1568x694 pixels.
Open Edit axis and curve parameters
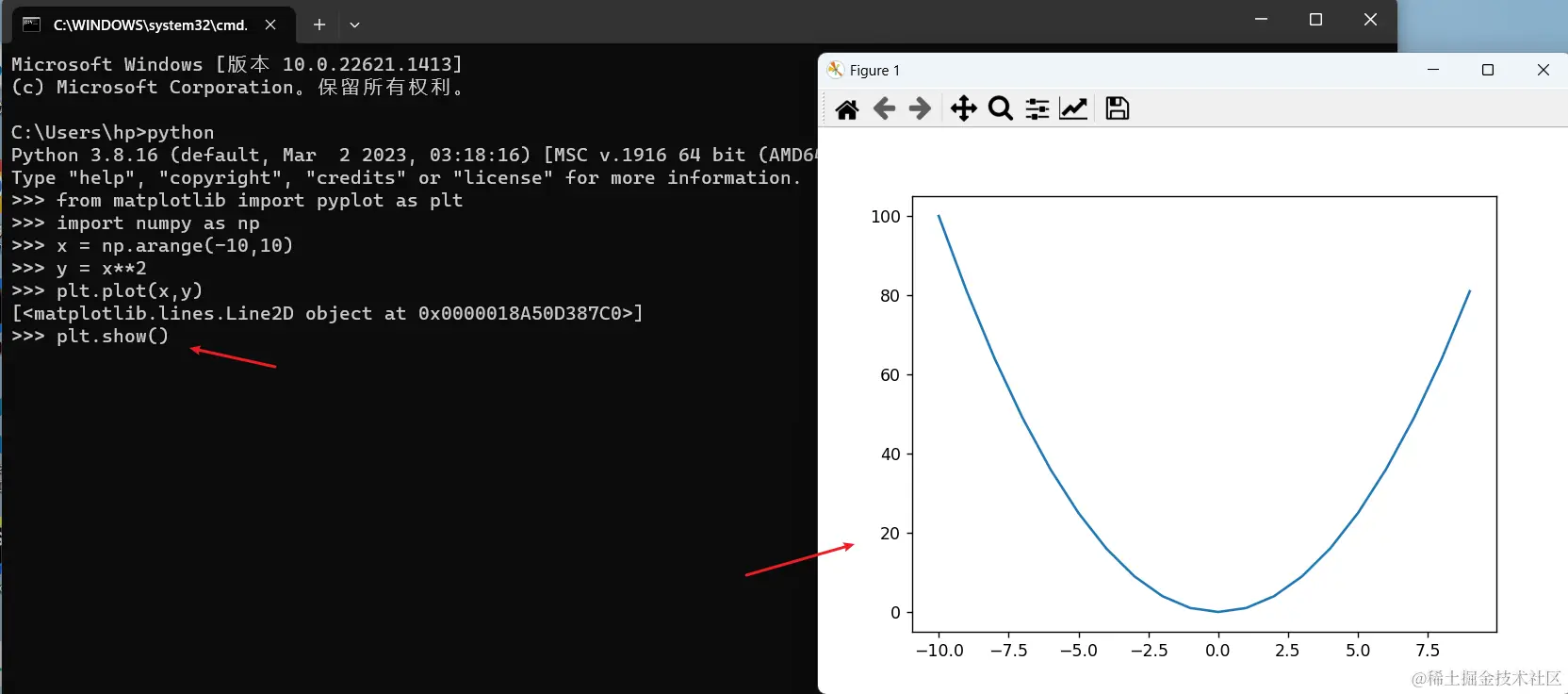(x=1073, y=109)
